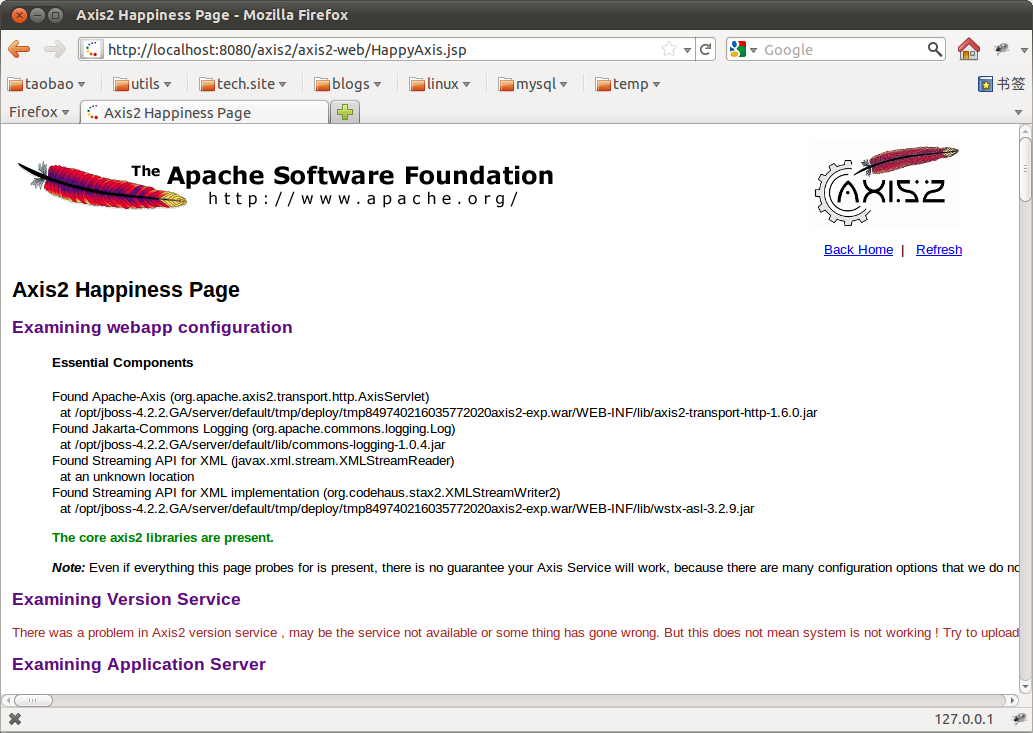
Task: Close the find bar at bottom left
Action: [x=15, y=719]
